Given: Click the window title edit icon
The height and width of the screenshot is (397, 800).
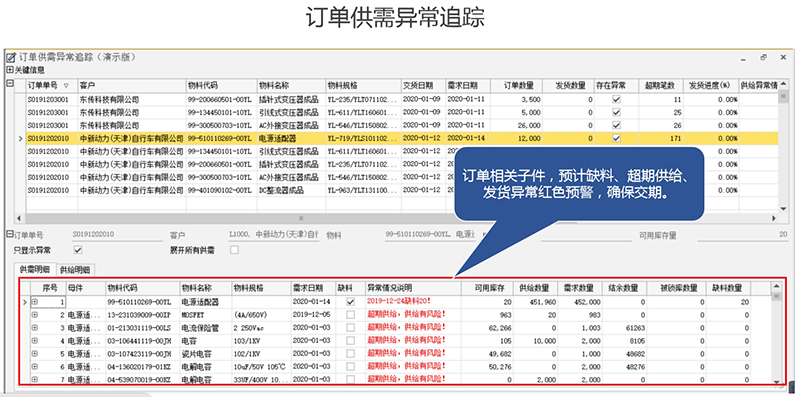Looking at the screenshot, I should pos(11,58).
